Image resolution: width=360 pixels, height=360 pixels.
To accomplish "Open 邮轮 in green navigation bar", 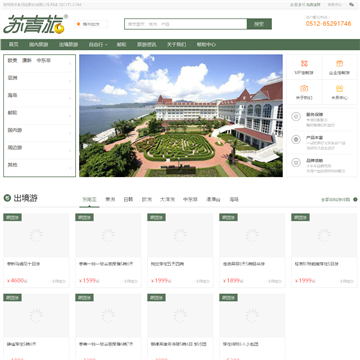I will click(121, 44).
